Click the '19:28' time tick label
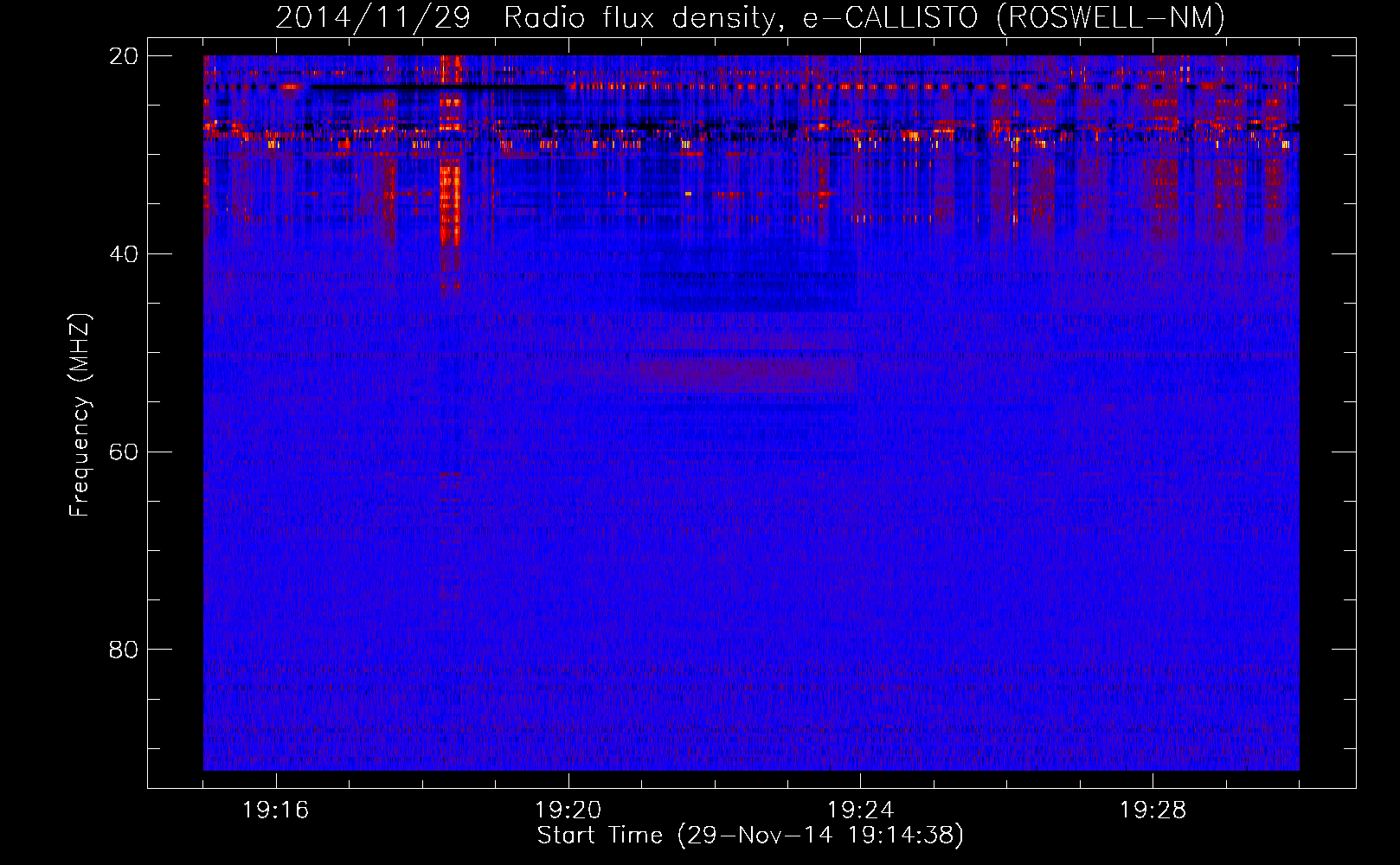Viewport: 1400px width, 865px height. 1153,811
